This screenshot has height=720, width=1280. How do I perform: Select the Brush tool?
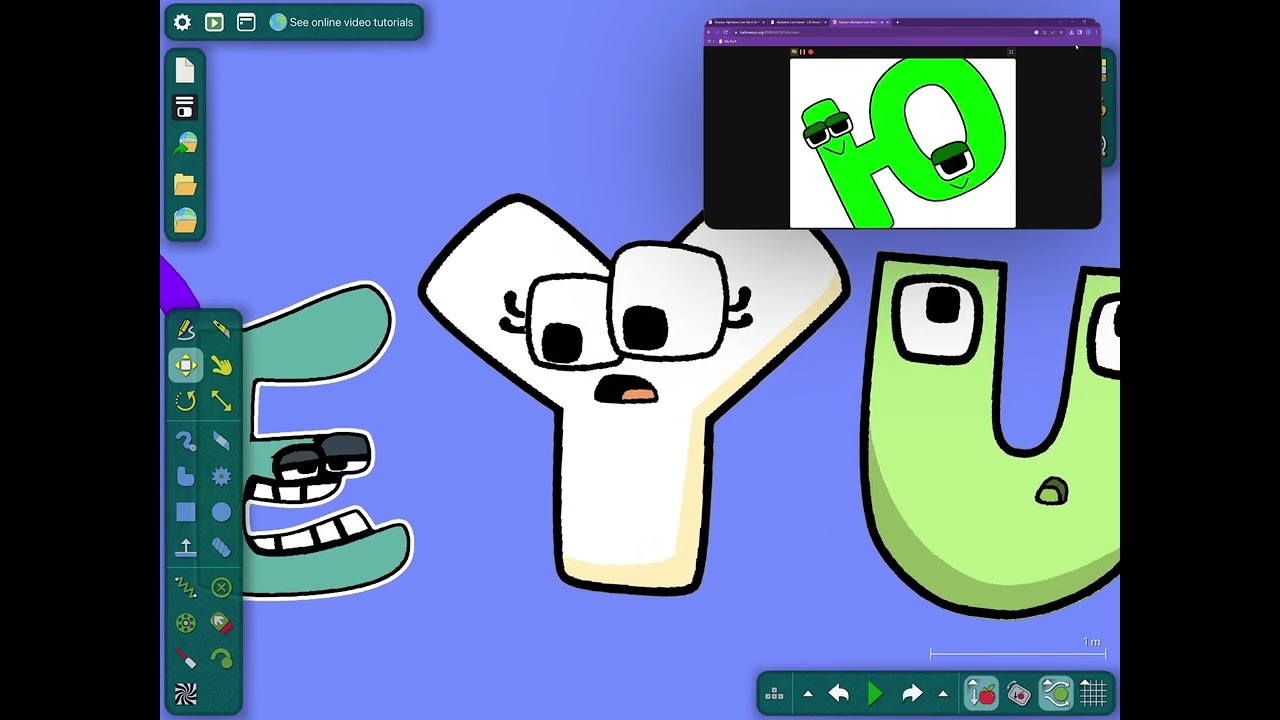pos(186,441)
